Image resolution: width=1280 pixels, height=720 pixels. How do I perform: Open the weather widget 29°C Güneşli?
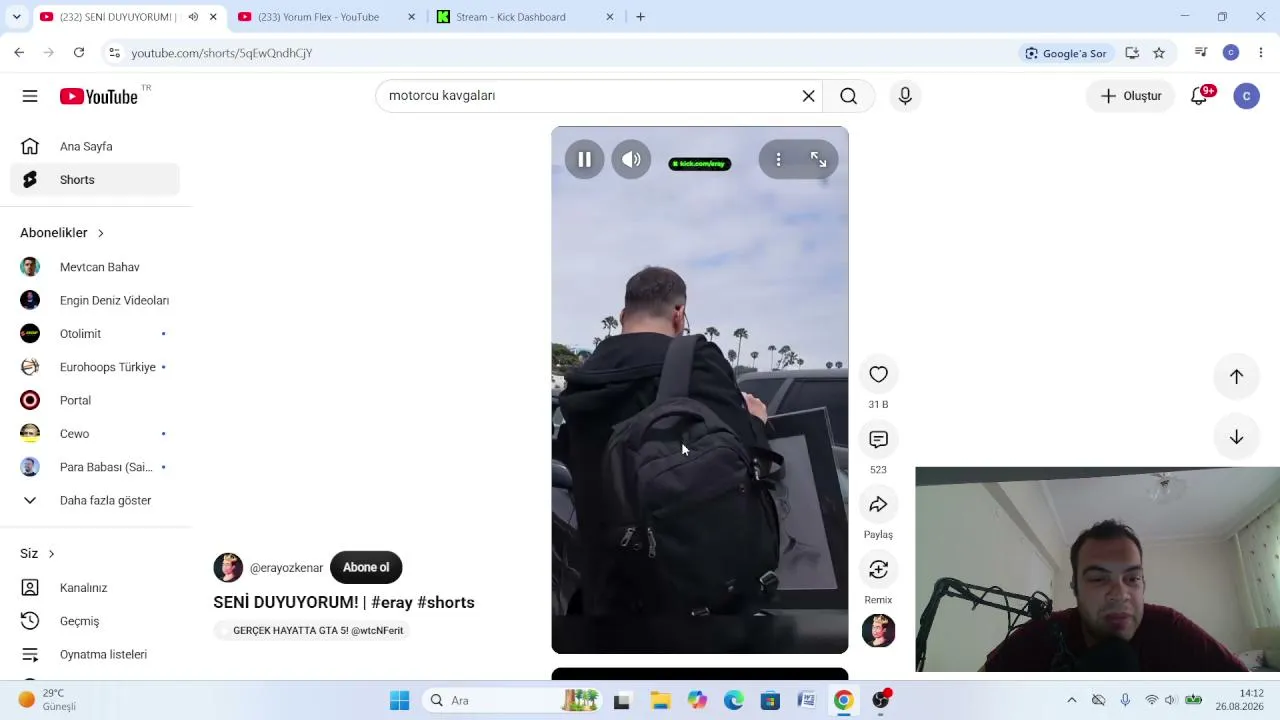[47, 700]
